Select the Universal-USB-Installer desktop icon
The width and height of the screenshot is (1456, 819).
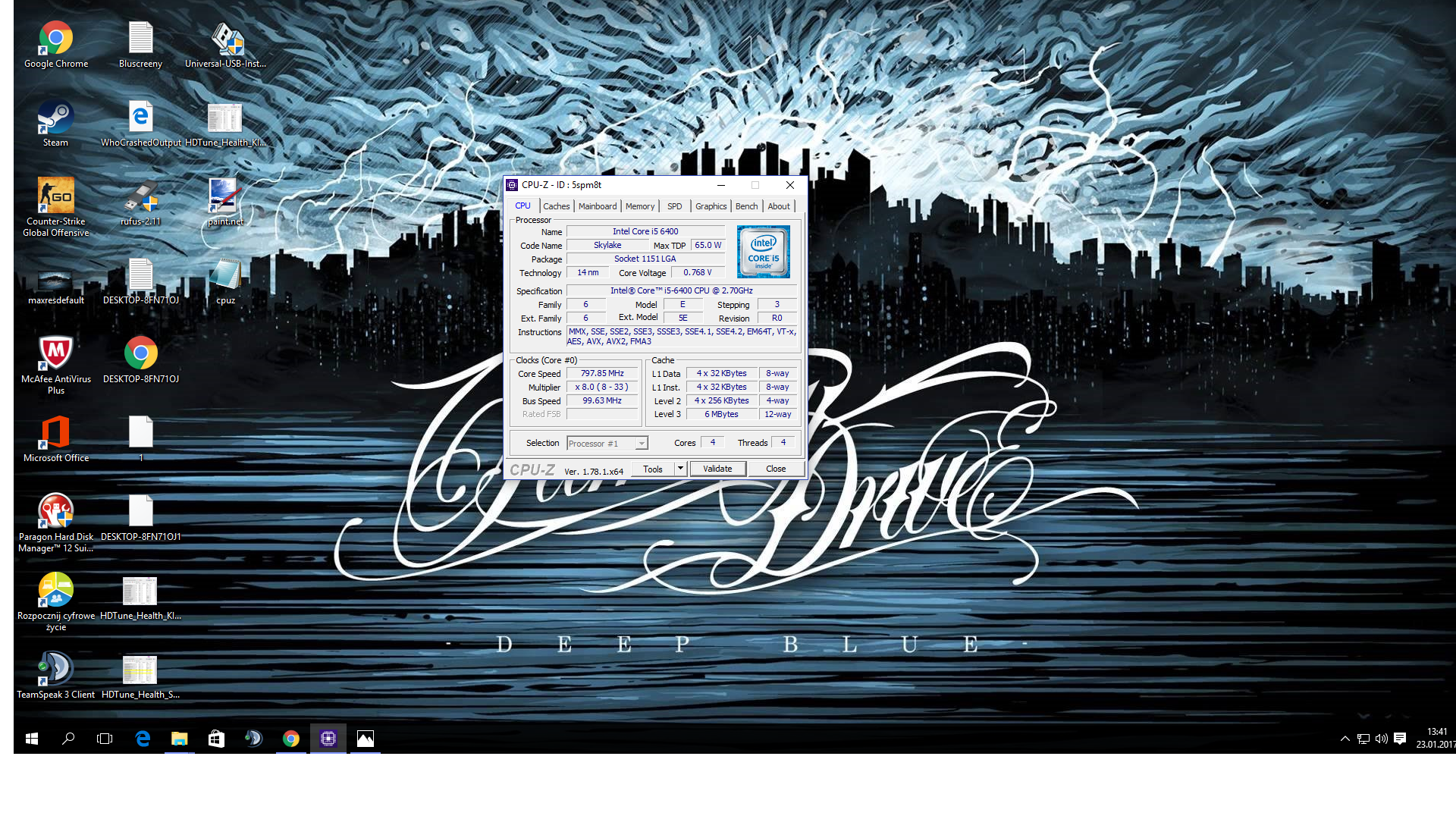(225, 45)
